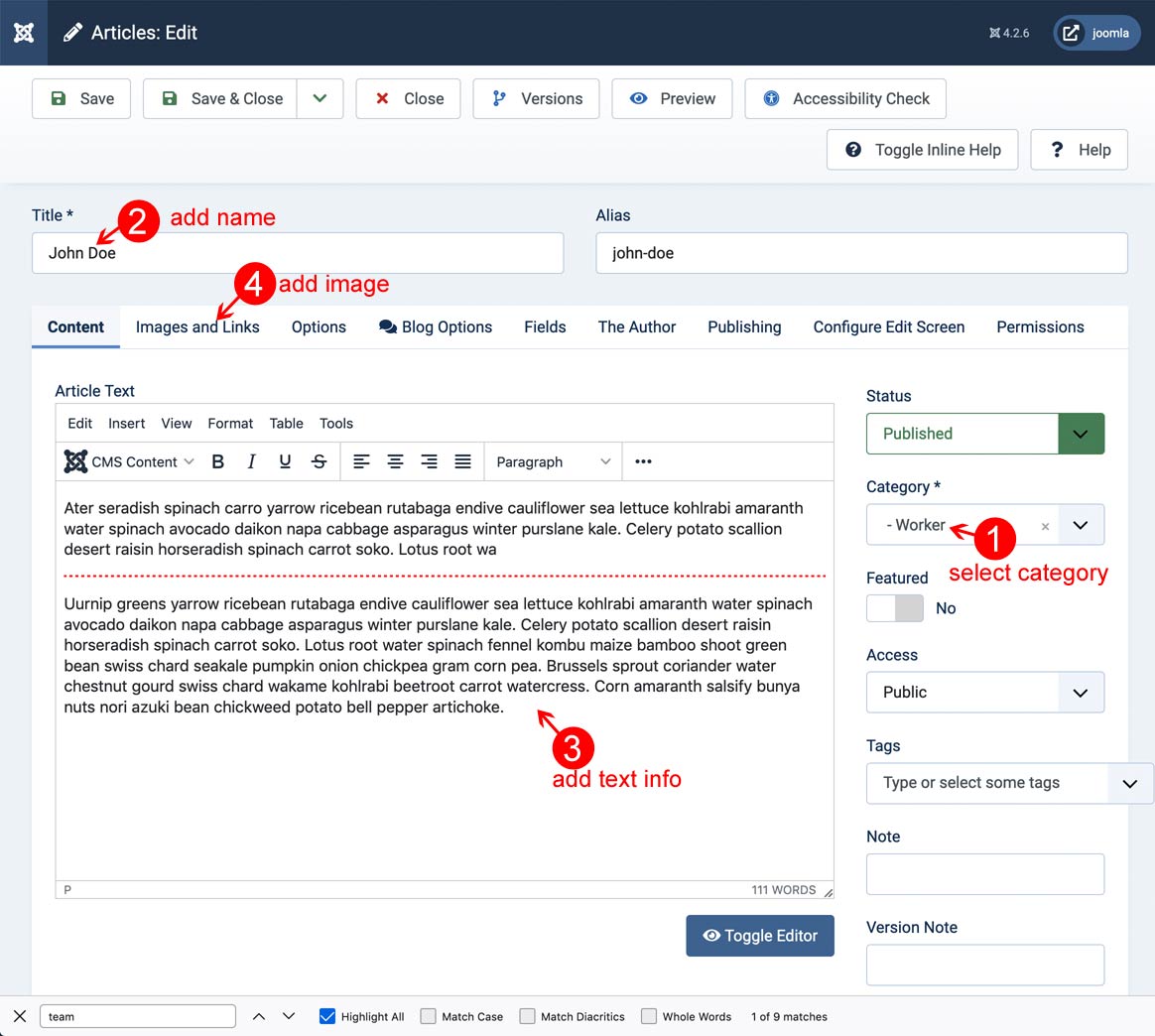Toggle the Featured switch
This screenshot has height=1036, width=1155.
click(894, 608)
